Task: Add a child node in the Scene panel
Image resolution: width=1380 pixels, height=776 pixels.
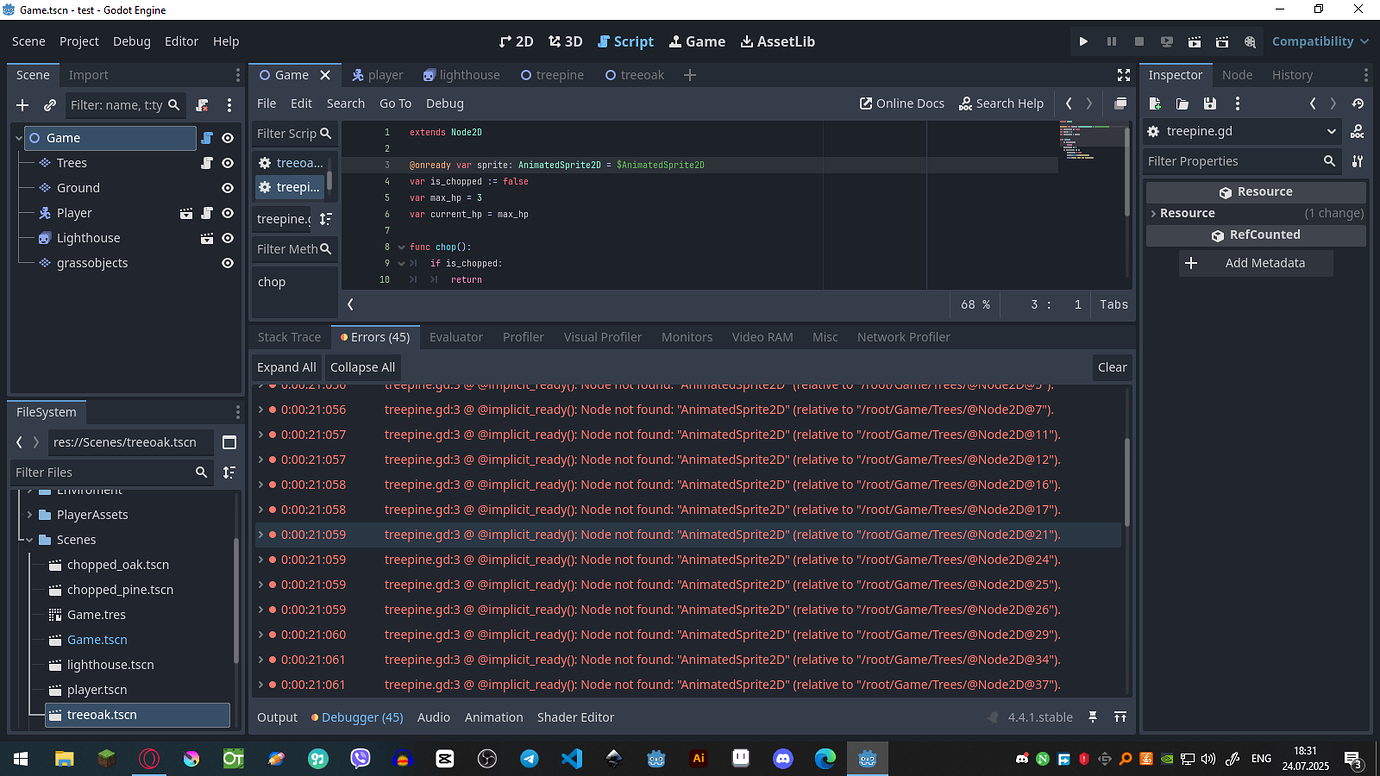Action: tap(21, 105)
